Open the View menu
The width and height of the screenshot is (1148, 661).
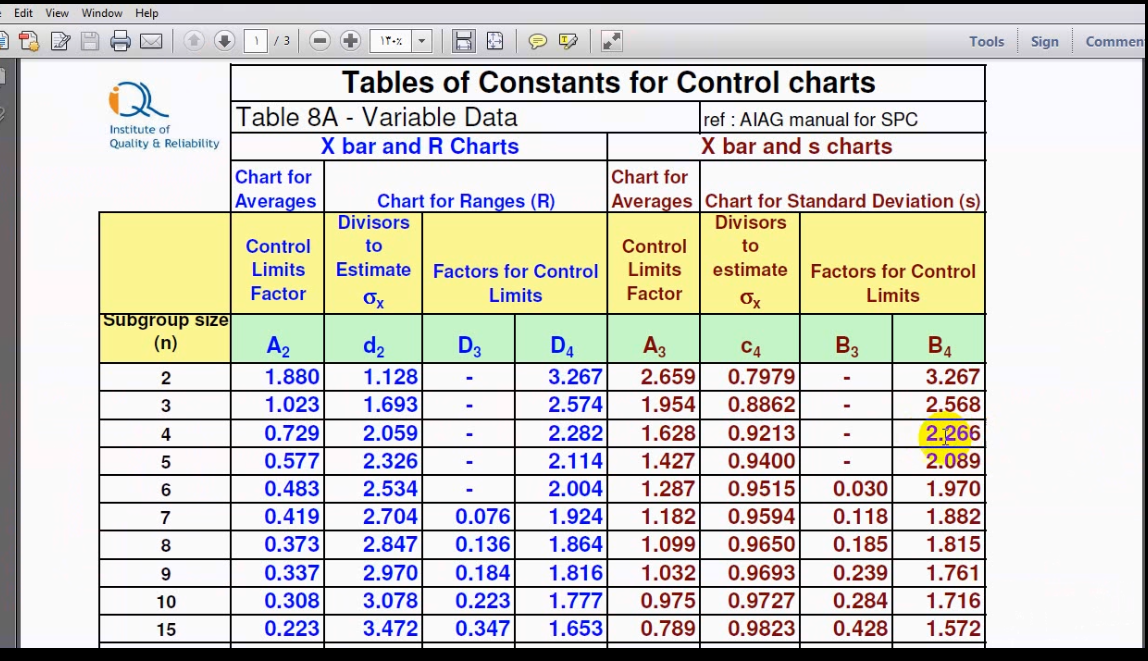tap(57, 13)
